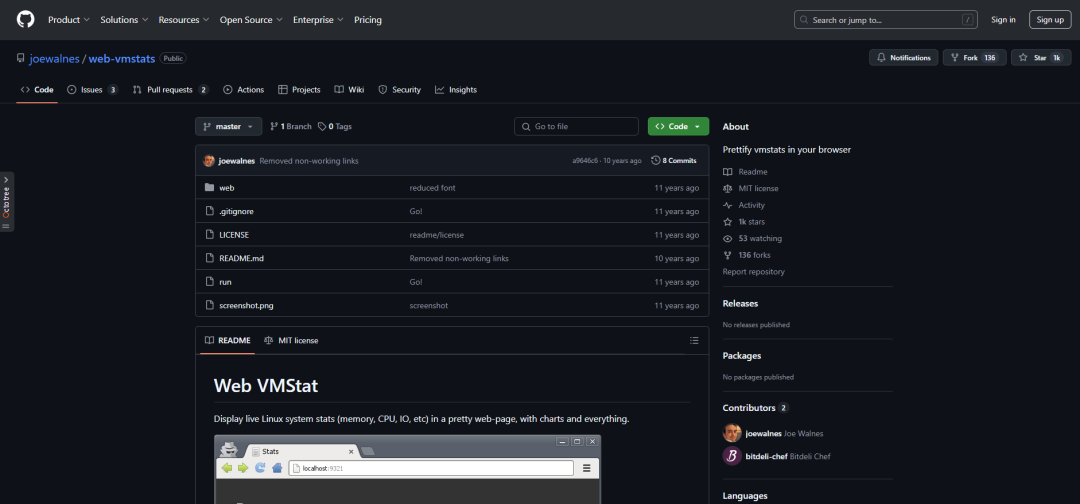The height and width of the screenshot is (504, 1080).
Task: Click the Sign up button
Action: [1050, 20]
